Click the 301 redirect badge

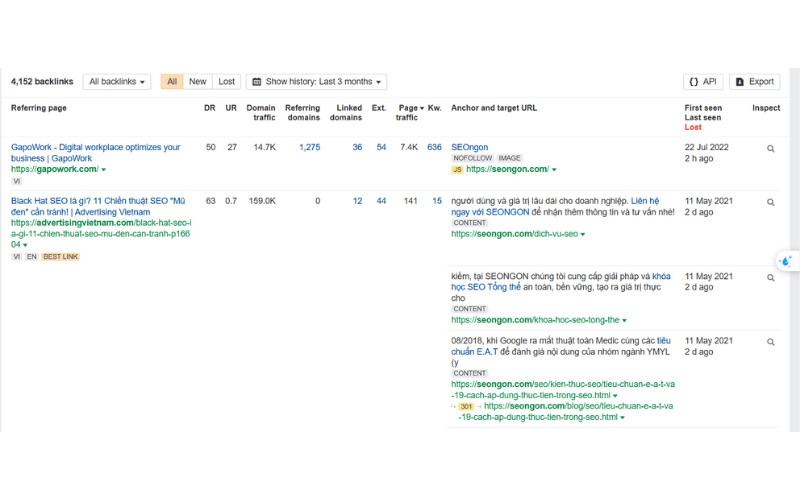(466, 407)
